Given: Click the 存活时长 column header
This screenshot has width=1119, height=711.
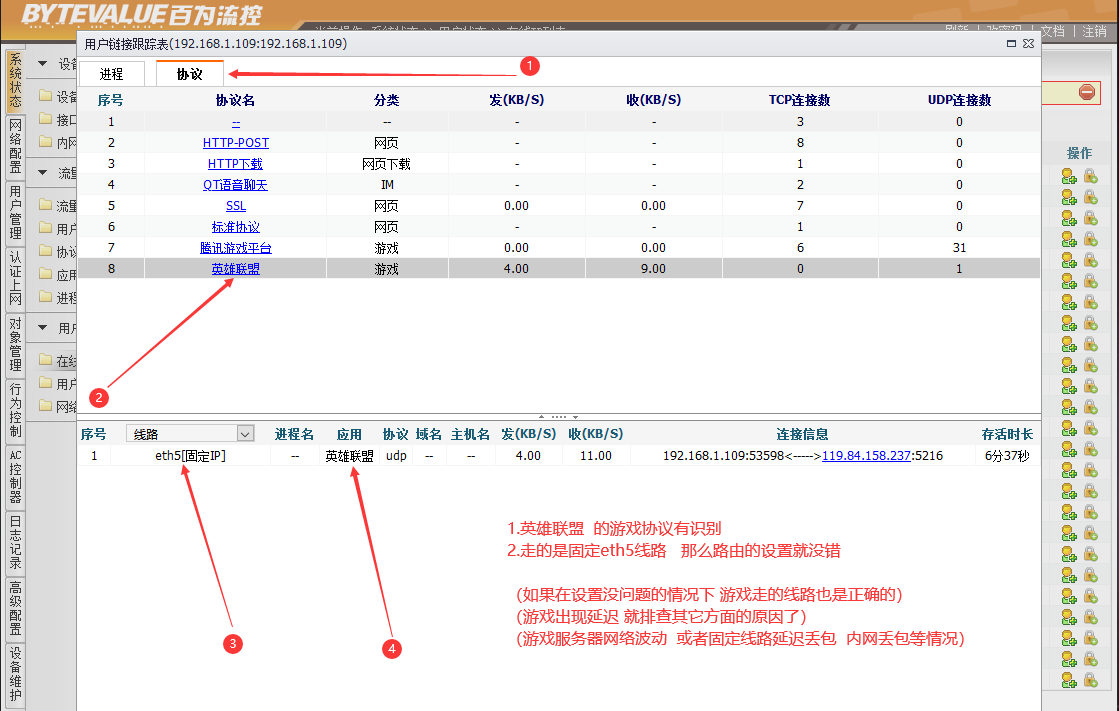Looking at the screenshot, I should coord(1007,434).
